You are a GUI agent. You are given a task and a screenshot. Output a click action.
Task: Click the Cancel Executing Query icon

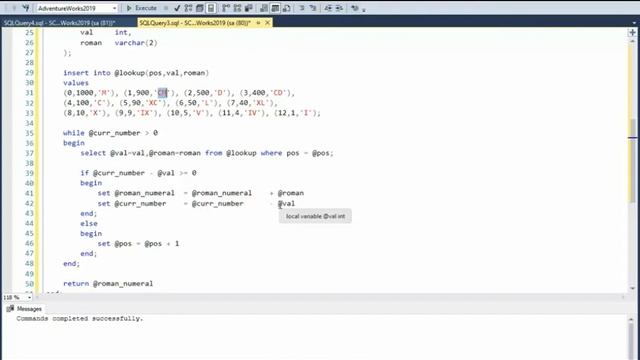166,8
